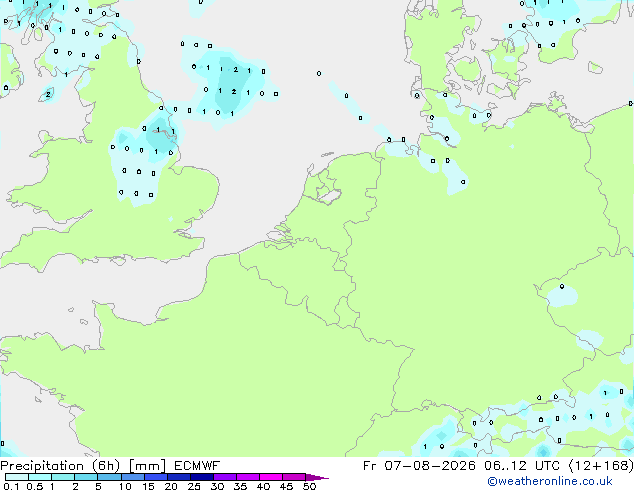Click the 0.5–1 mm legend swatch

point(40,477)
